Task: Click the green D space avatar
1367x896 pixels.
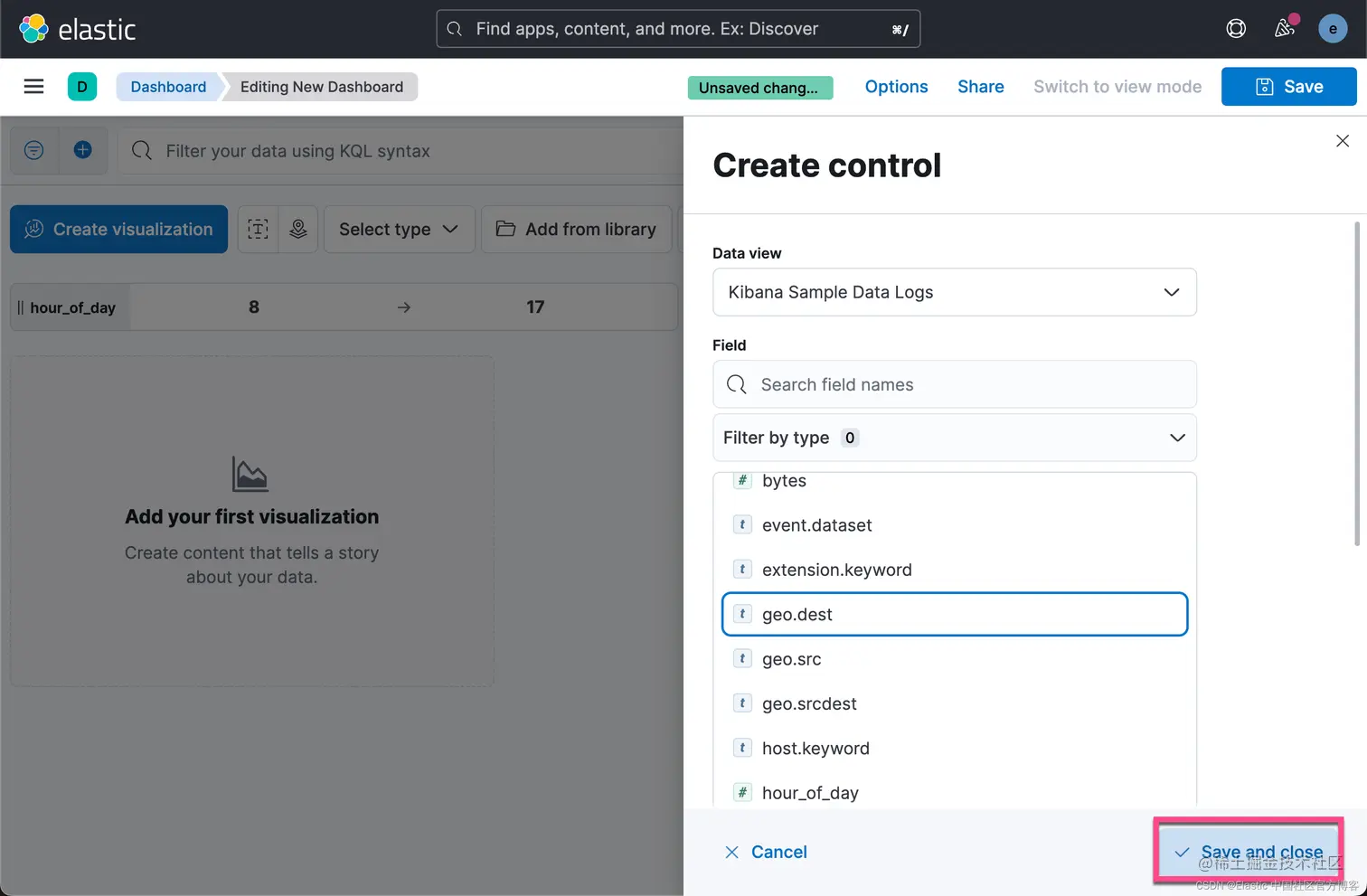Action: click(82, 87)
